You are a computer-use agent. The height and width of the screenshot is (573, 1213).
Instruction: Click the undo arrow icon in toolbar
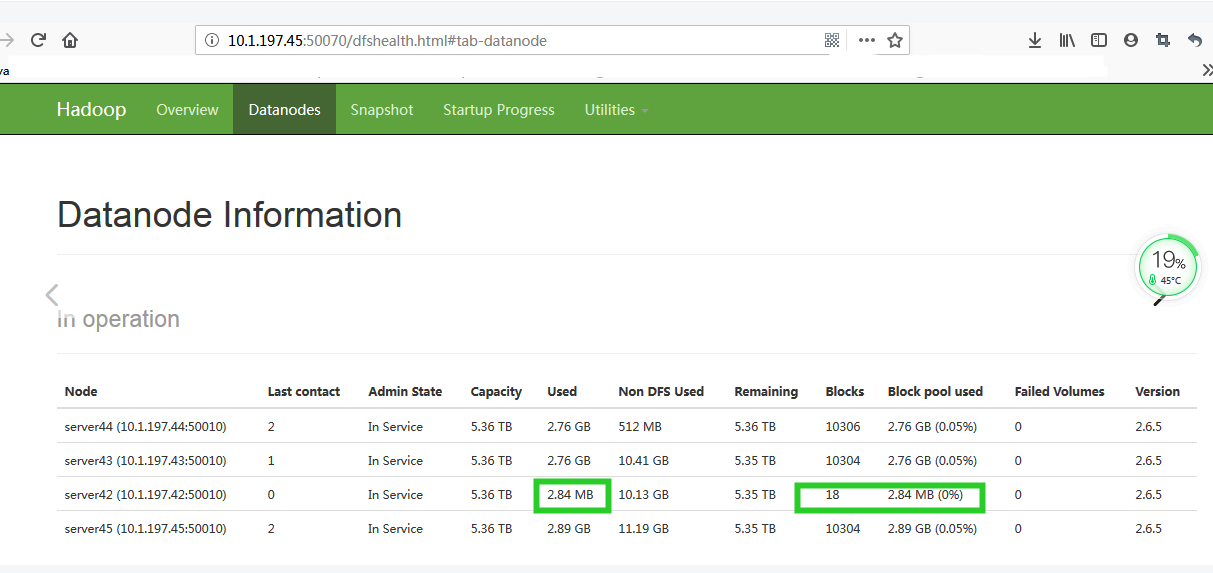tap(1194, 40)
